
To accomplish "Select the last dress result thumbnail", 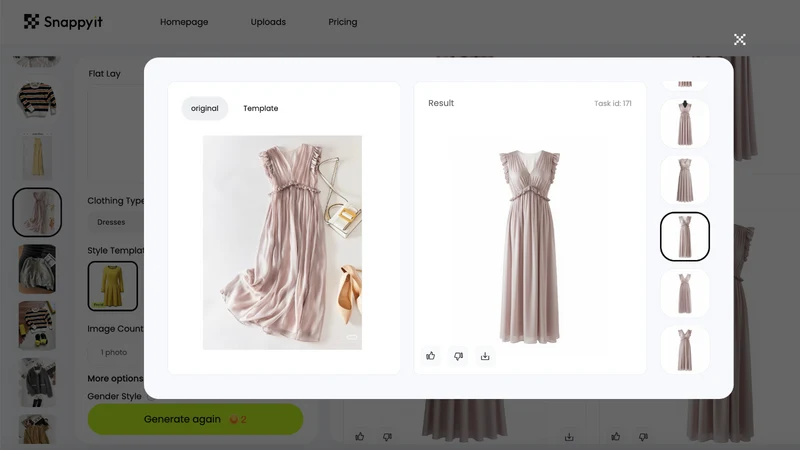I will pos(685,350).
